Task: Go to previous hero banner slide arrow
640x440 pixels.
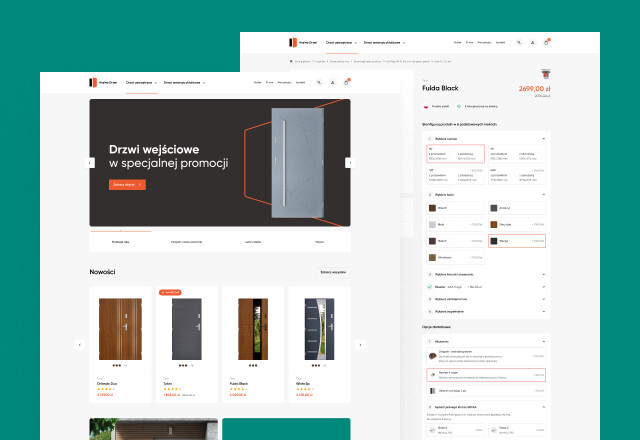Action: click(x=90, y=162)
